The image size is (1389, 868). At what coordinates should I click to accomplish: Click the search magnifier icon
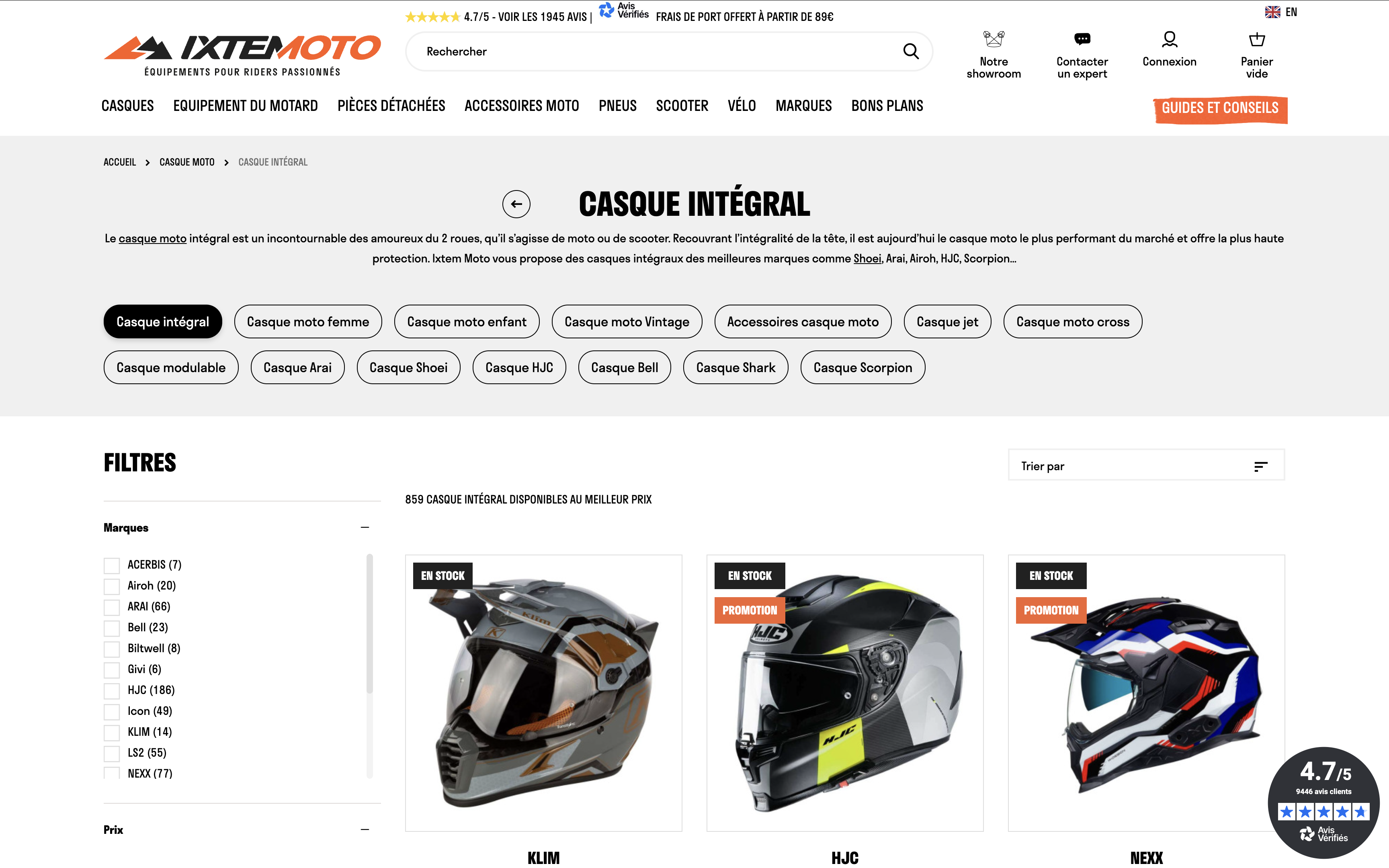pyautogui.click(x=911, y=51)
